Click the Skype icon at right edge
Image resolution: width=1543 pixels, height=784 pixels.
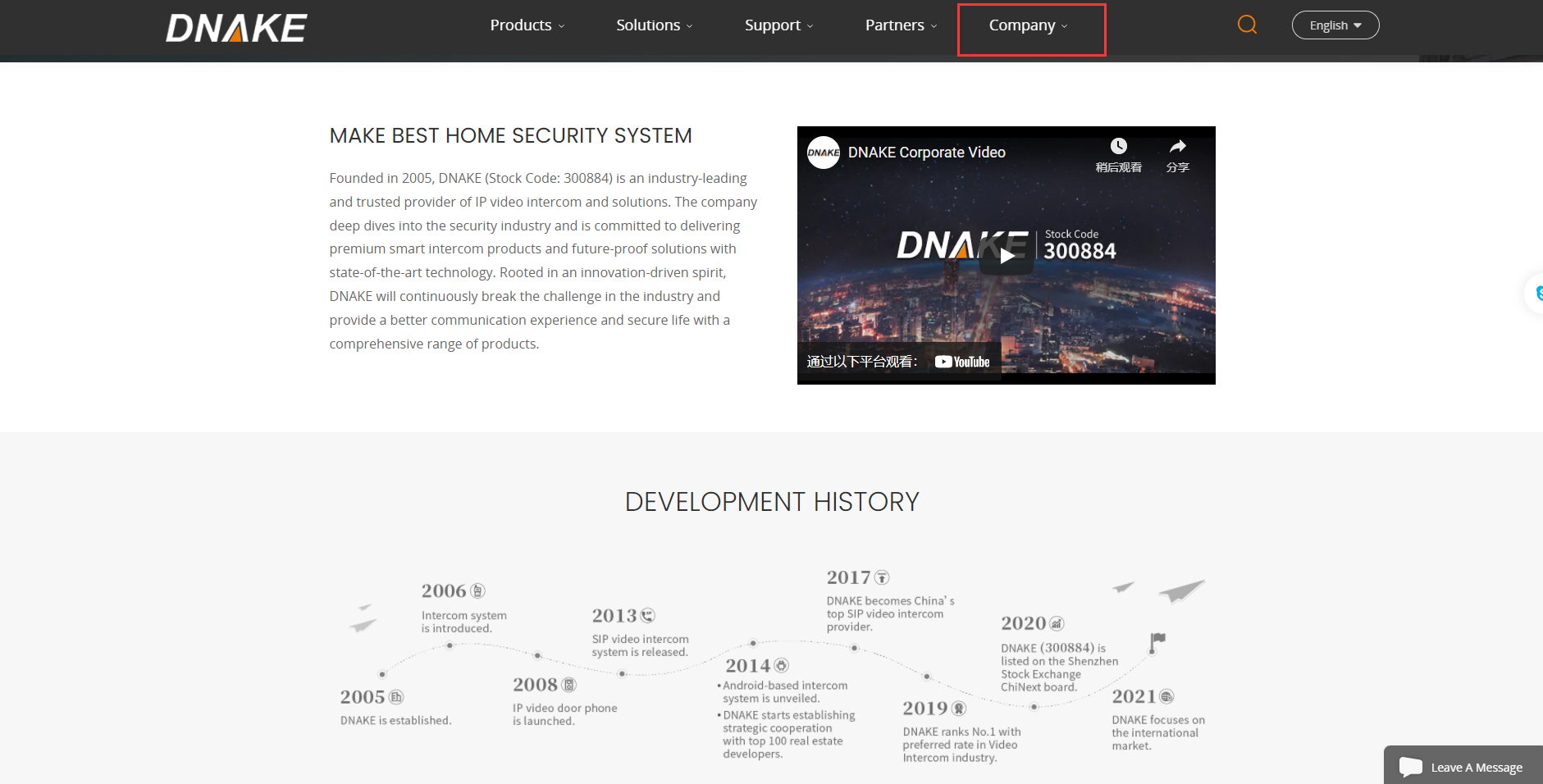click(1537, 293)
